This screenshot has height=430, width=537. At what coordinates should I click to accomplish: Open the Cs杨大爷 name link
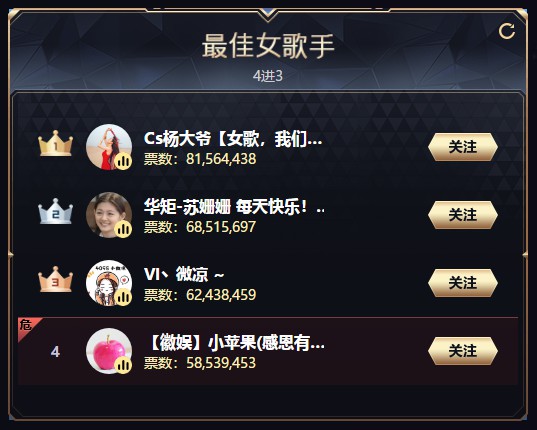pos(233,139)
